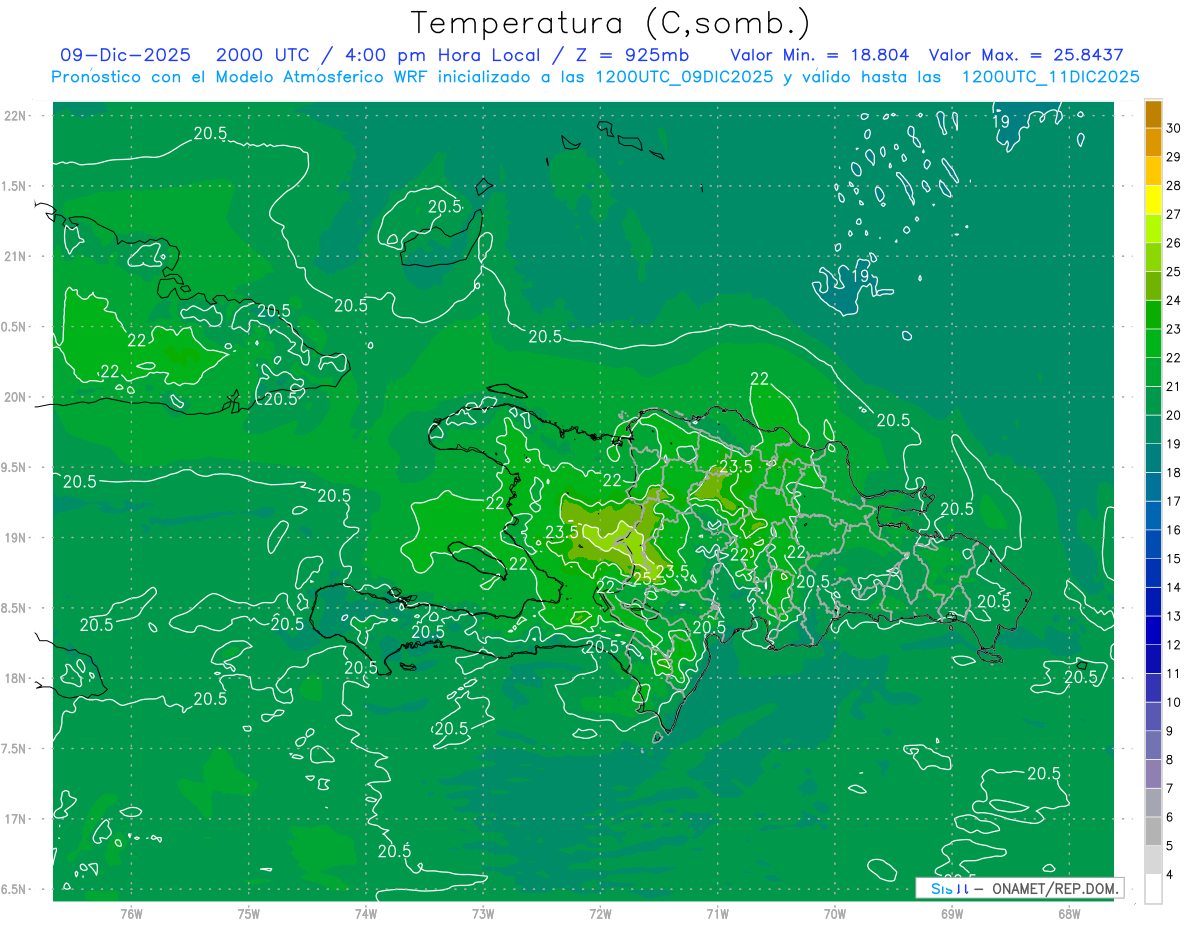Image resolution: width=1200 pixels, height=927 pixels.
Task: Click the "16" value on the color scale
Action: pyautogui.click(x=1175, y=531)
